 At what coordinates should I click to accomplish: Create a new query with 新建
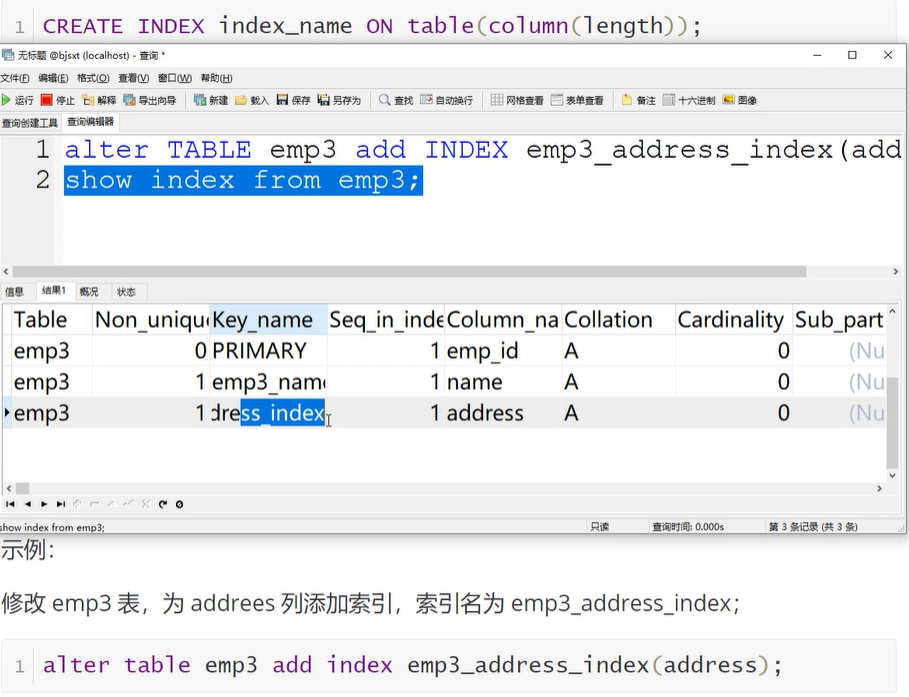(x=211, y=100)
